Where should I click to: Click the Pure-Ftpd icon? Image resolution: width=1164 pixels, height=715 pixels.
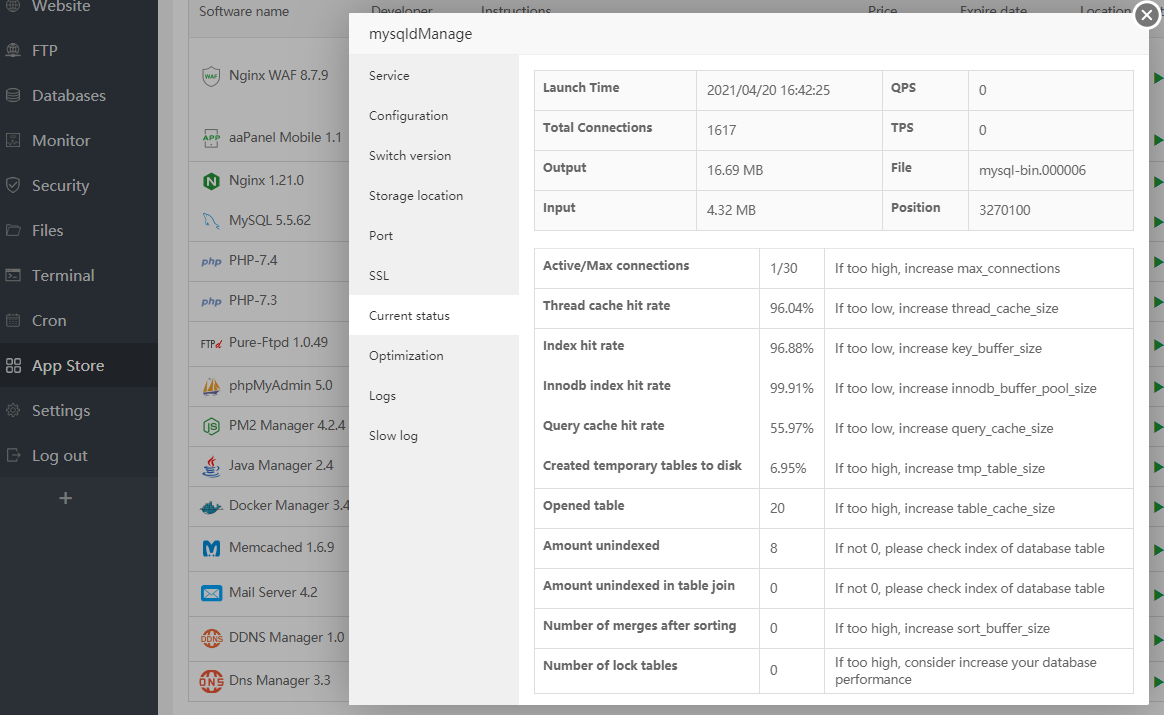[x=211, y=343]
